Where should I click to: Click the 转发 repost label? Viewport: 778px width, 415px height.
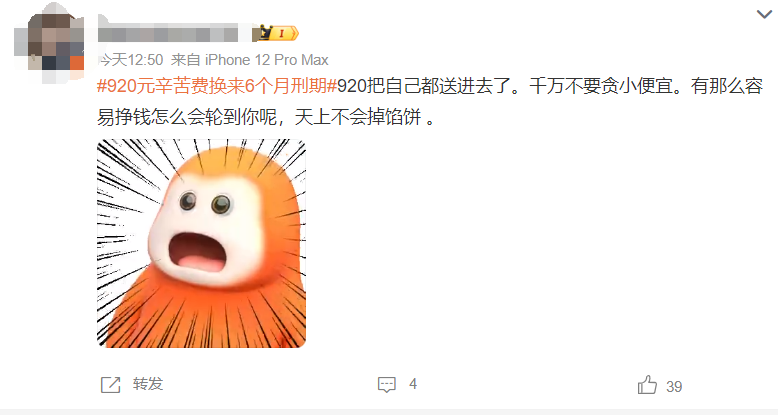[x=148, y=384]
